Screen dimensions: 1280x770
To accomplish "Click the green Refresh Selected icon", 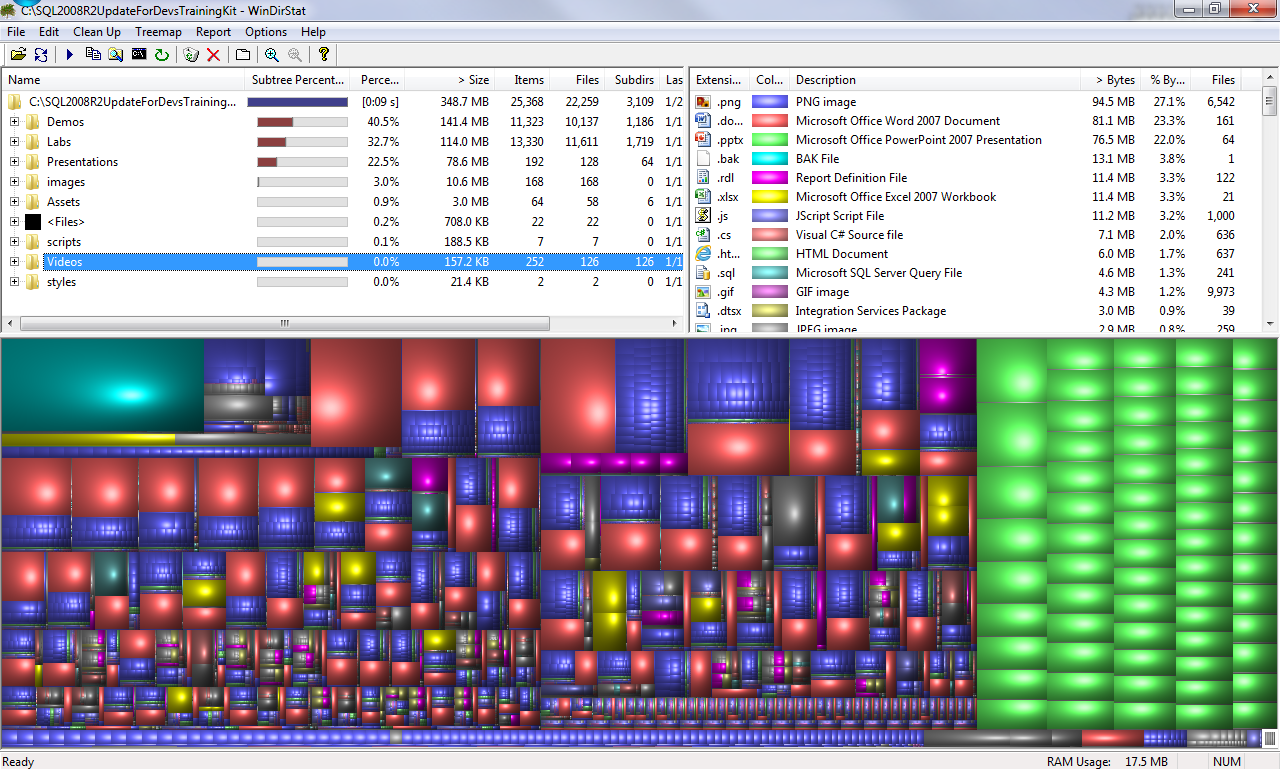I will pos(162,55).
